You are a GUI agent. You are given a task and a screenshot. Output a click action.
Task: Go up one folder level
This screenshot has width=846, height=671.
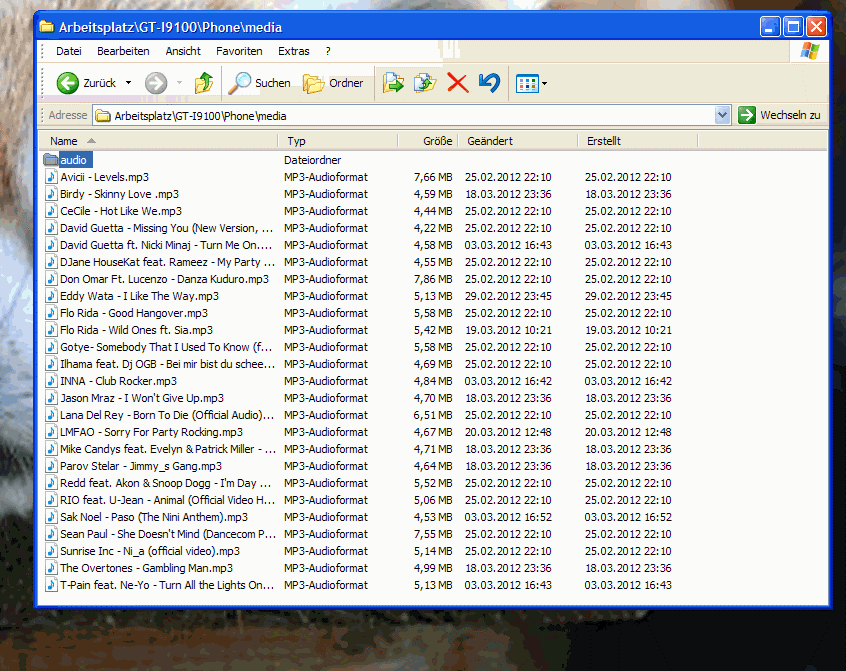pos(204,83)
